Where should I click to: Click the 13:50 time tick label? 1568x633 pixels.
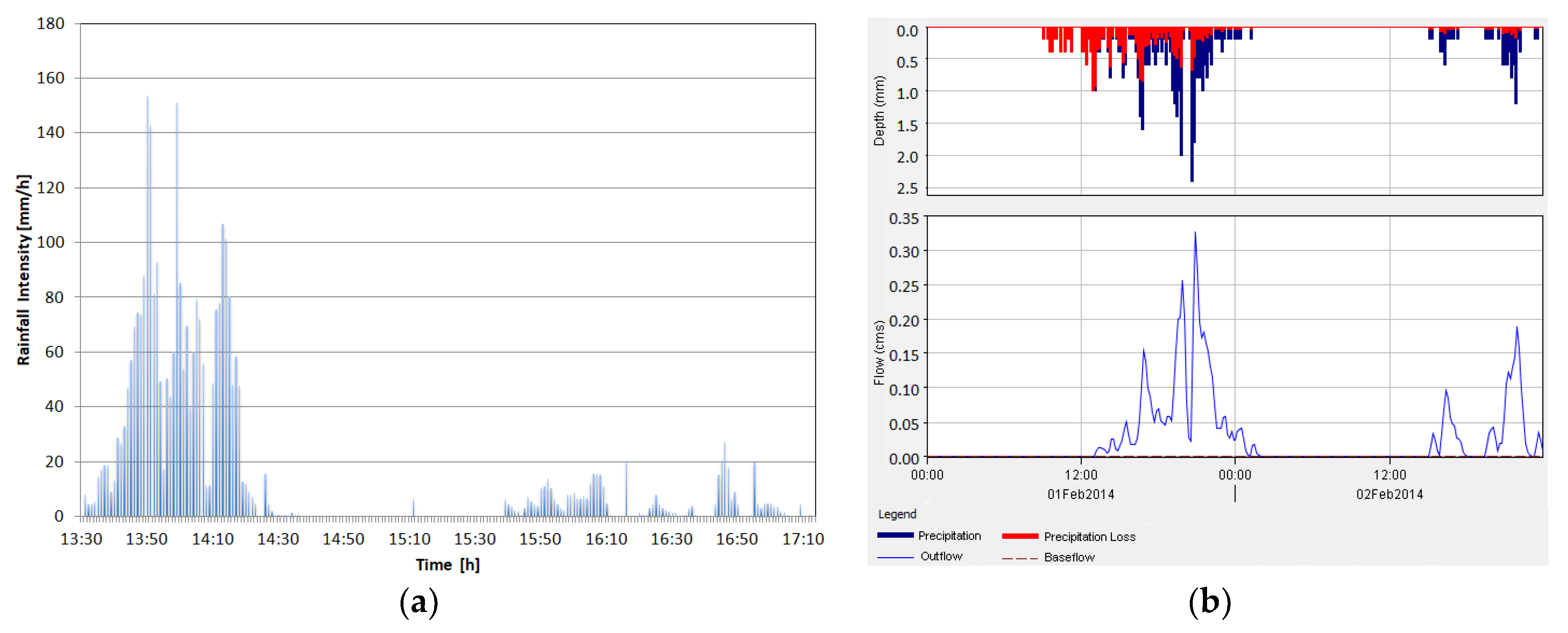(146, 539)
